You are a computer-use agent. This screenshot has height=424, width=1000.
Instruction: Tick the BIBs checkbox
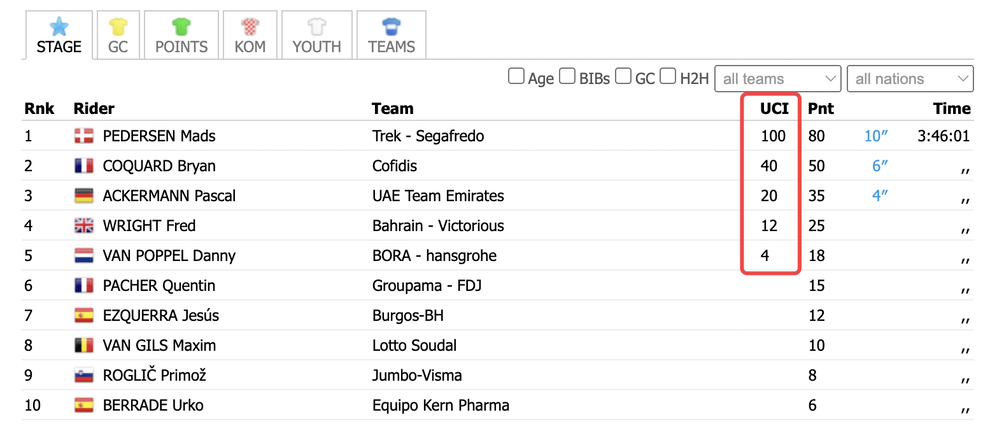pos(567,77)
